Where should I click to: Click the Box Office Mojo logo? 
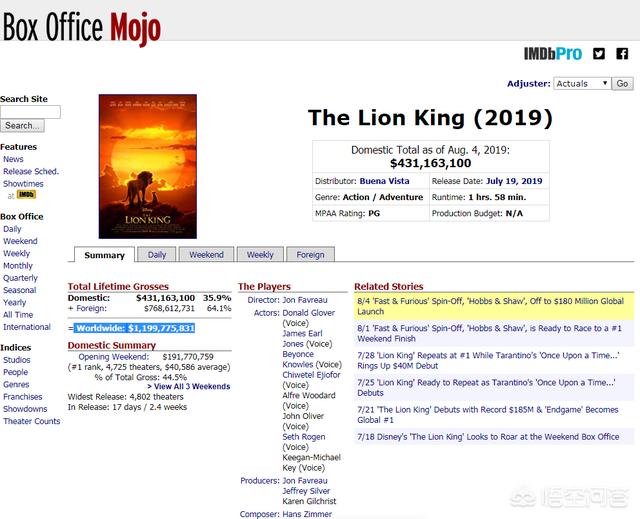[82, 27]
